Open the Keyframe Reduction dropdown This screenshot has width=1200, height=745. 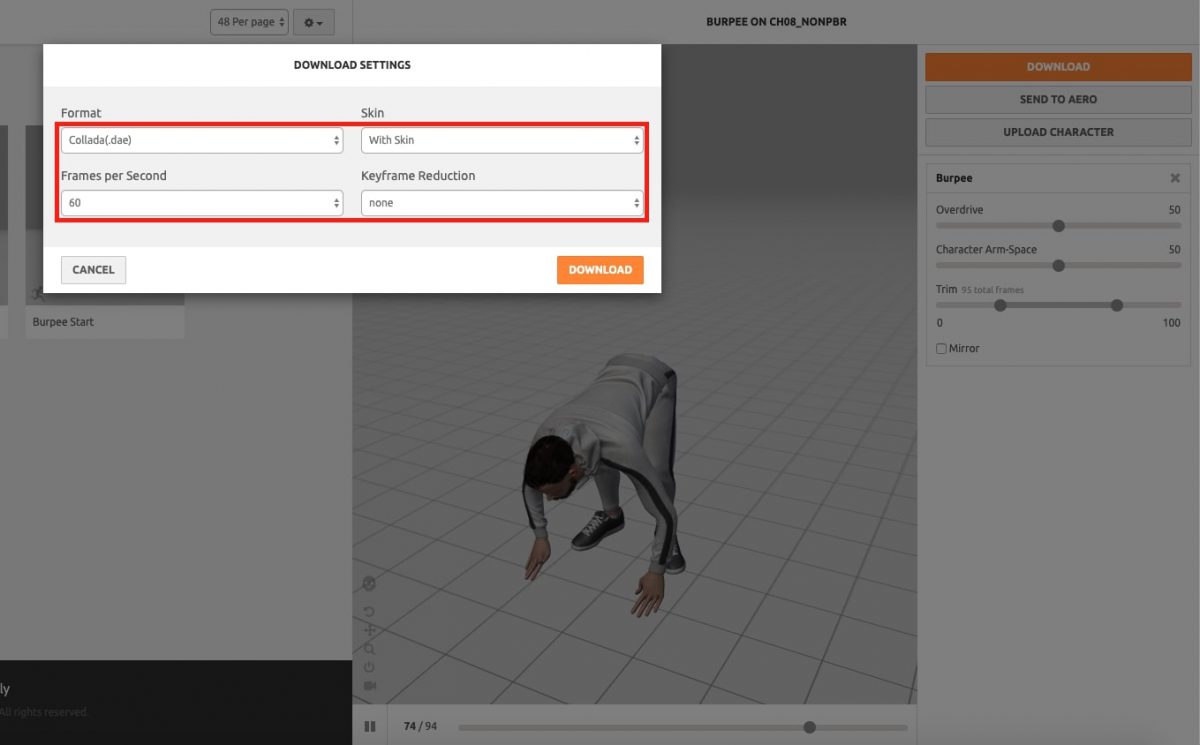501,202
